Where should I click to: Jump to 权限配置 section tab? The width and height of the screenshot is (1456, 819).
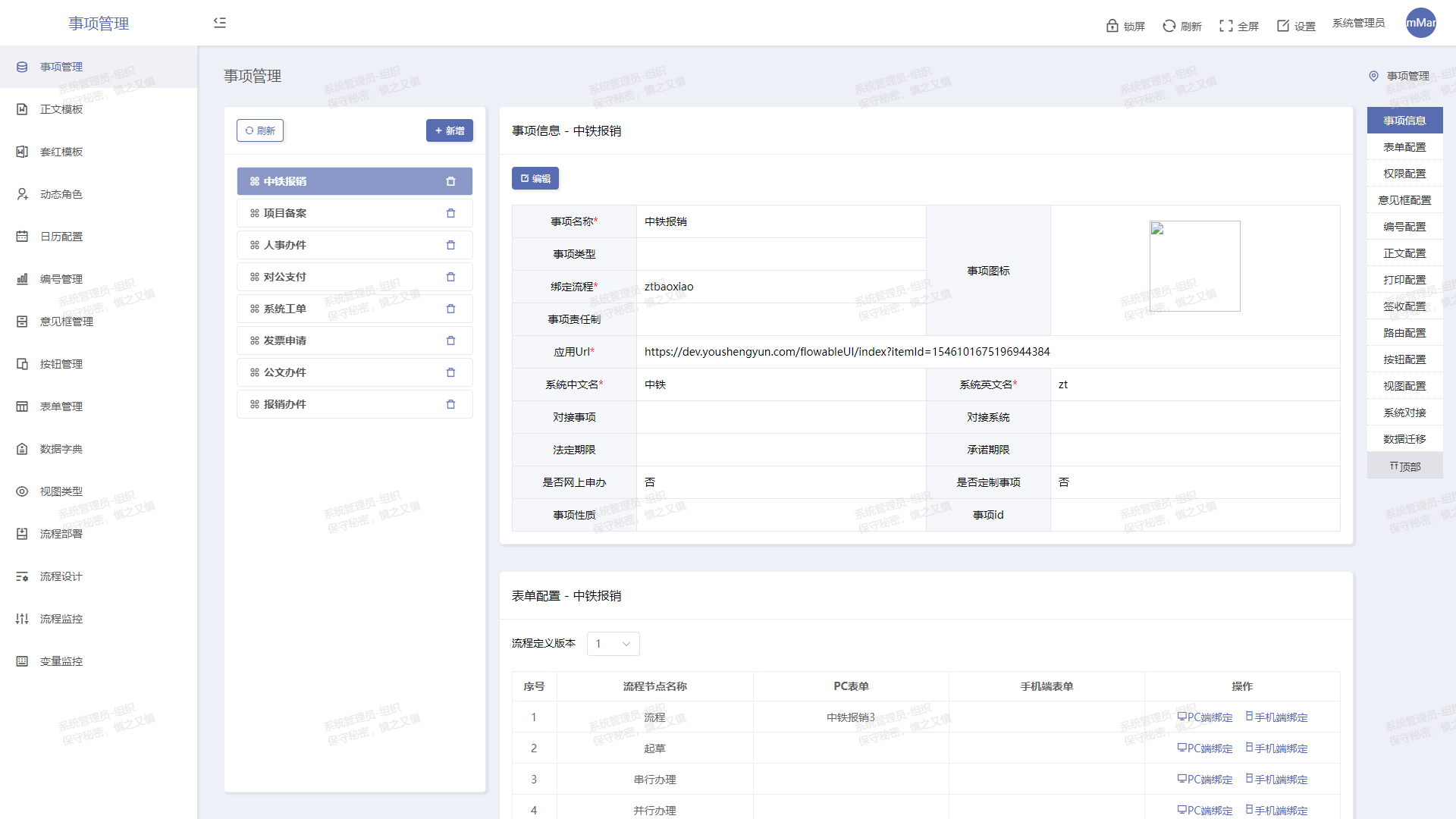pyautogui.click(x=1404, y=174)
